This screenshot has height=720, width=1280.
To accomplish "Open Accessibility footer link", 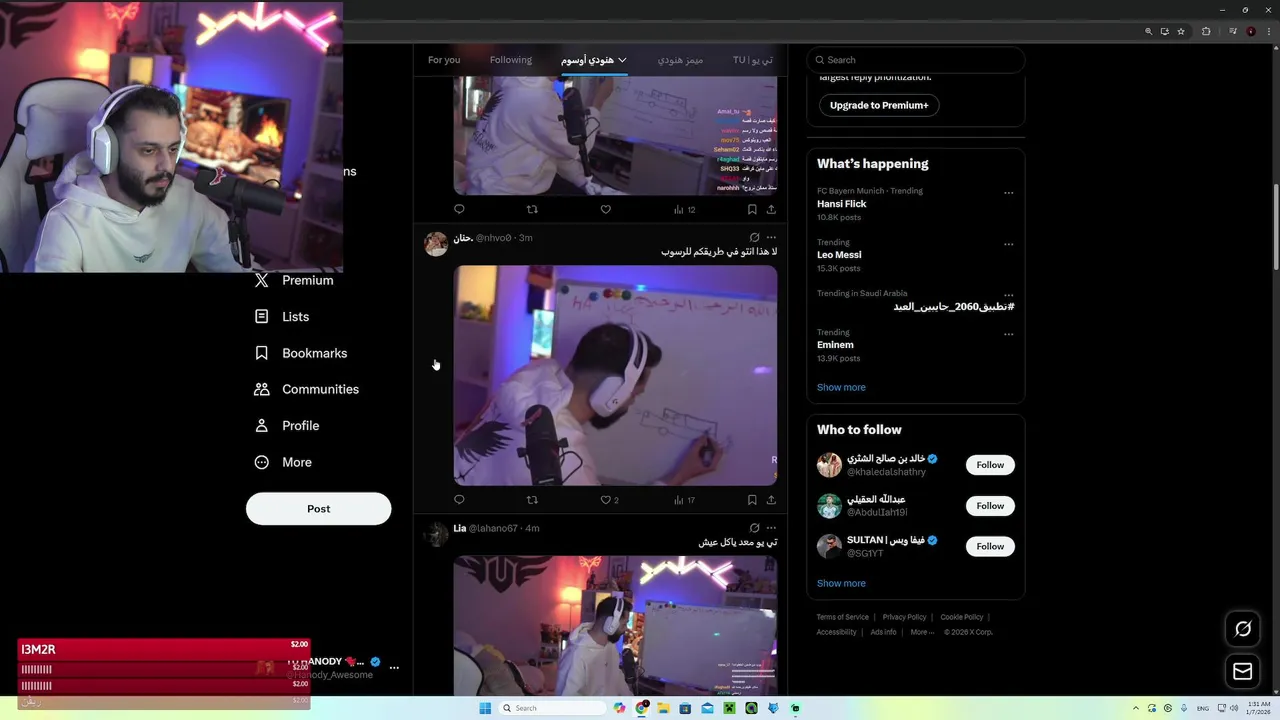I will click(836, 632).
